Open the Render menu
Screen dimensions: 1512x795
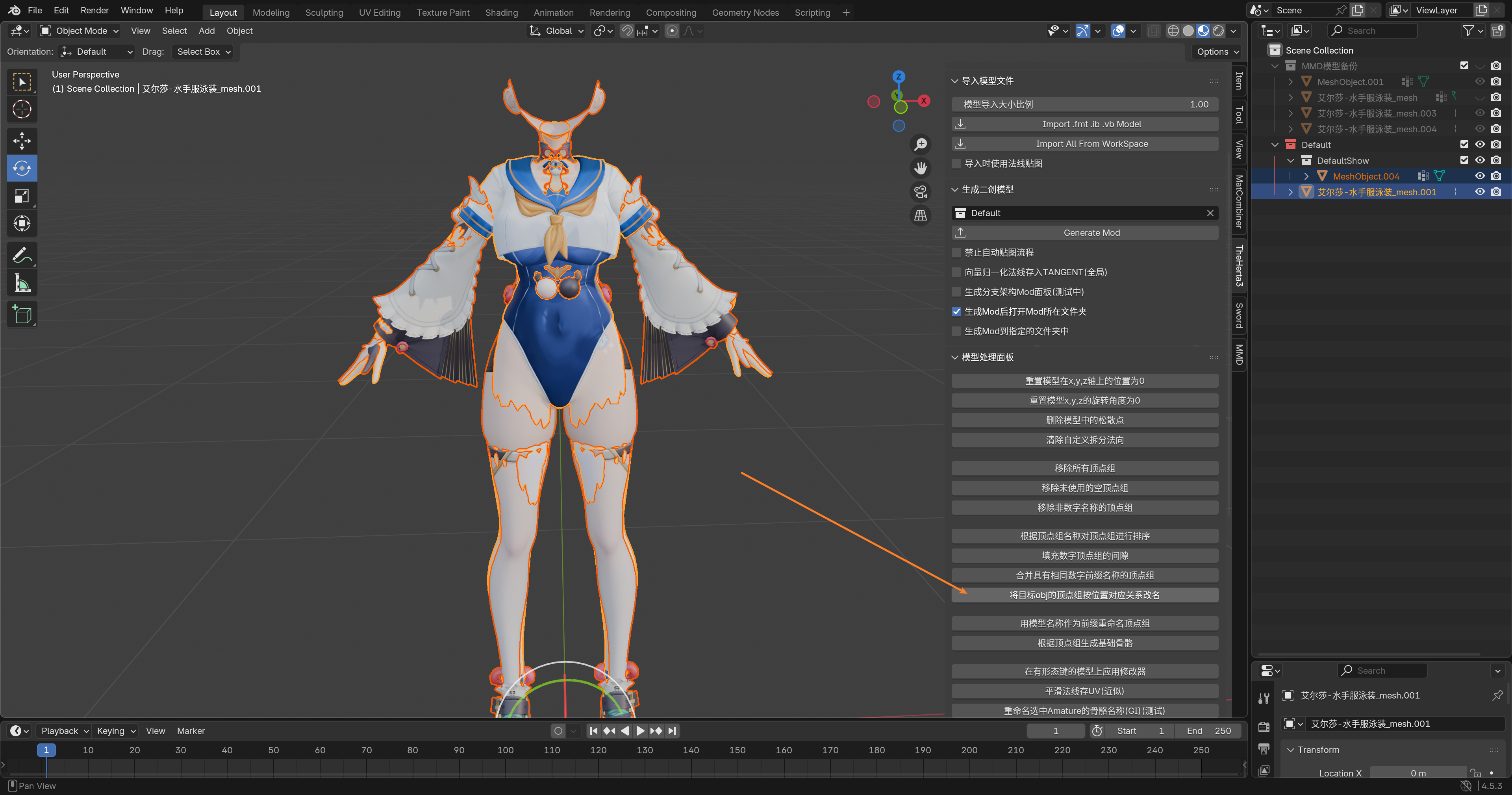[x=94, y=11]
